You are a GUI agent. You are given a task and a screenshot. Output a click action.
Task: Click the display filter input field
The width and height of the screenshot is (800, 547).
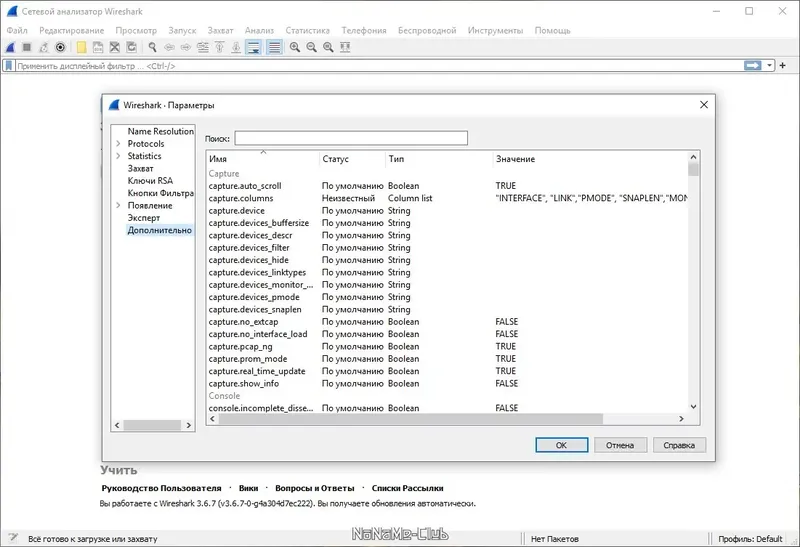[379, 66]
